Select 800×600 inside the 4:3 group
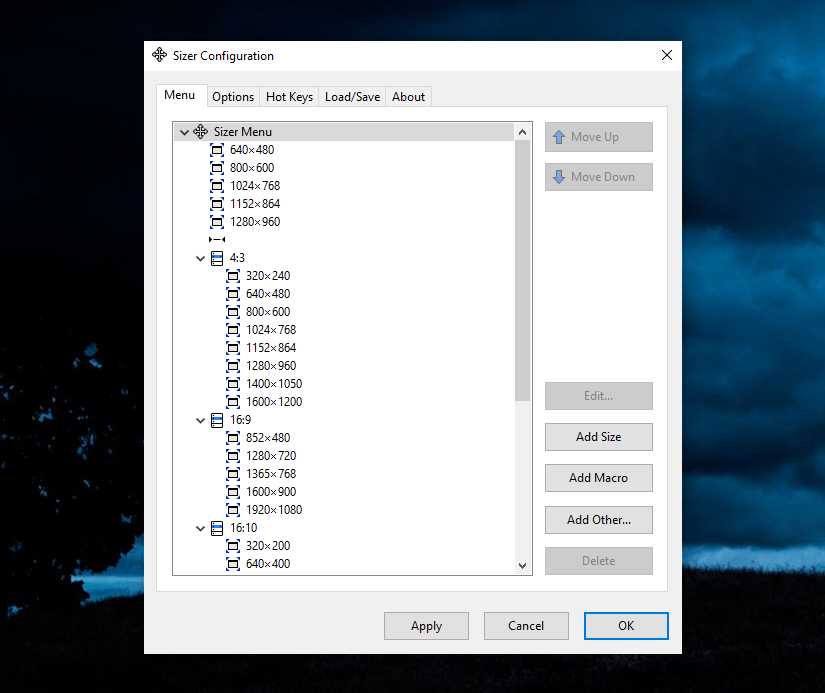 [x=268, y=312]
